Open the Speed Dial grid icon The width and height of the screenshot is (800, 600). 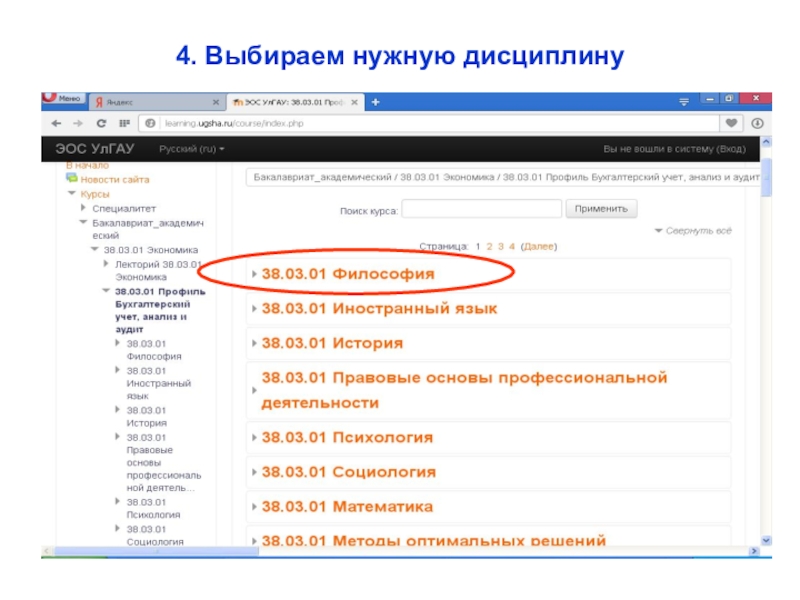coord(124,123)
